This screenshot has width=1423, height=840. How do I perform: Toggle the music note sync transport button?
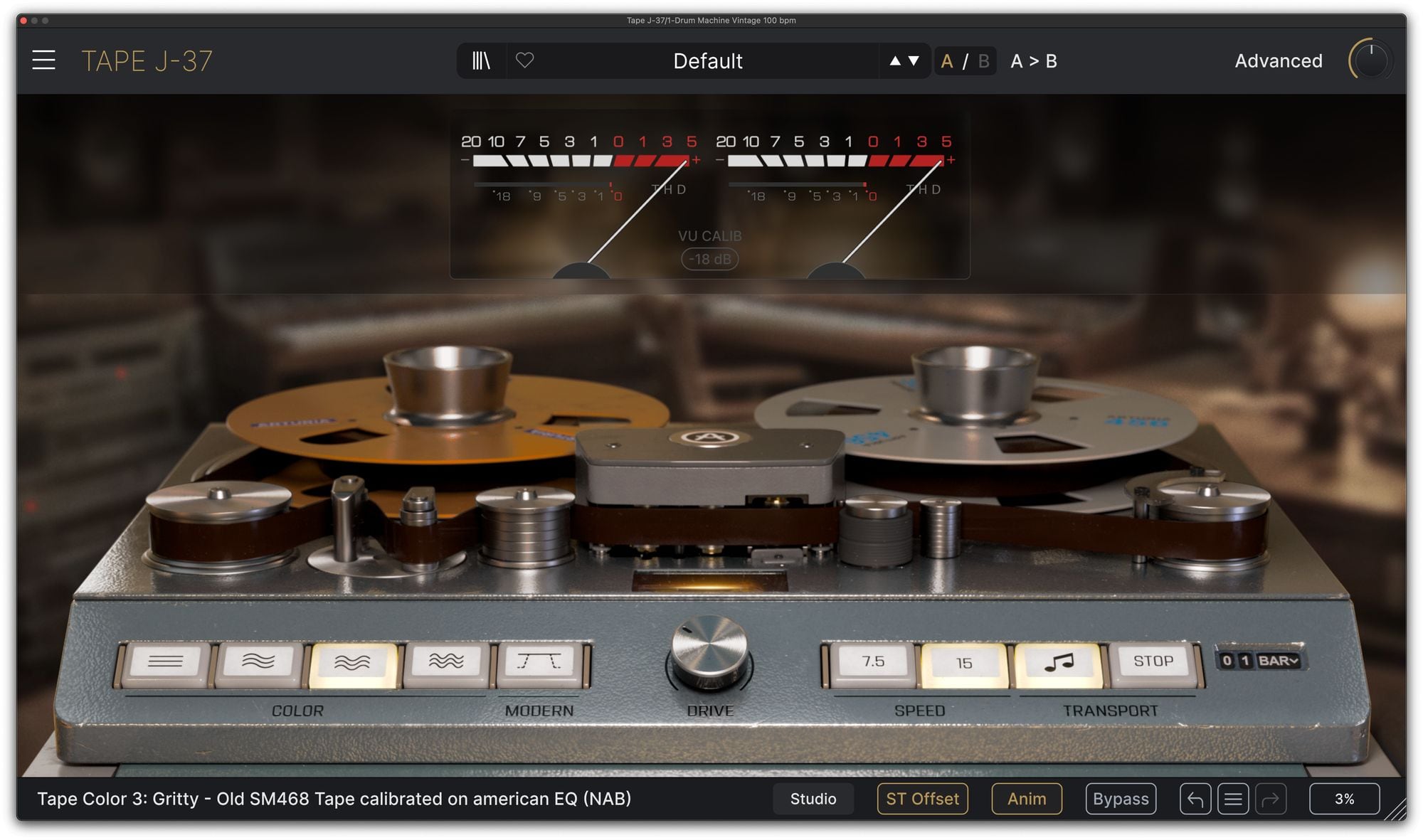pos(1058,663)
